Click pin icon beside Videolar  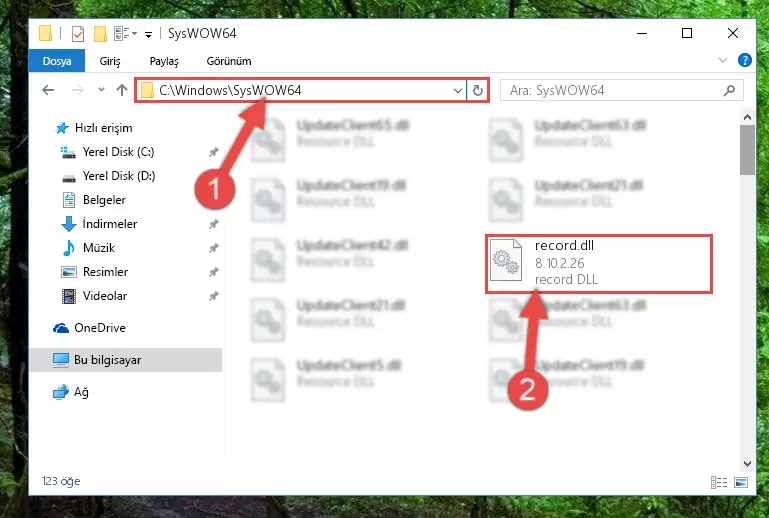point(213,296)
